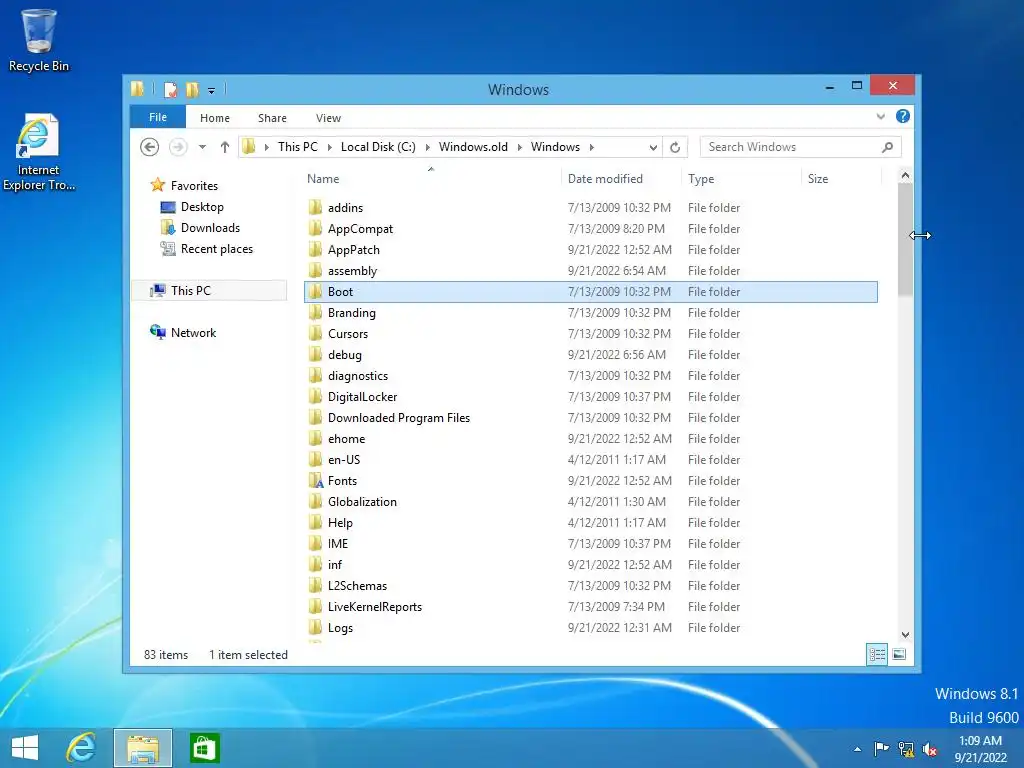This screenshot has width=1024, height=768.
Task: Select the debug folder
Action: pos(345,355)
